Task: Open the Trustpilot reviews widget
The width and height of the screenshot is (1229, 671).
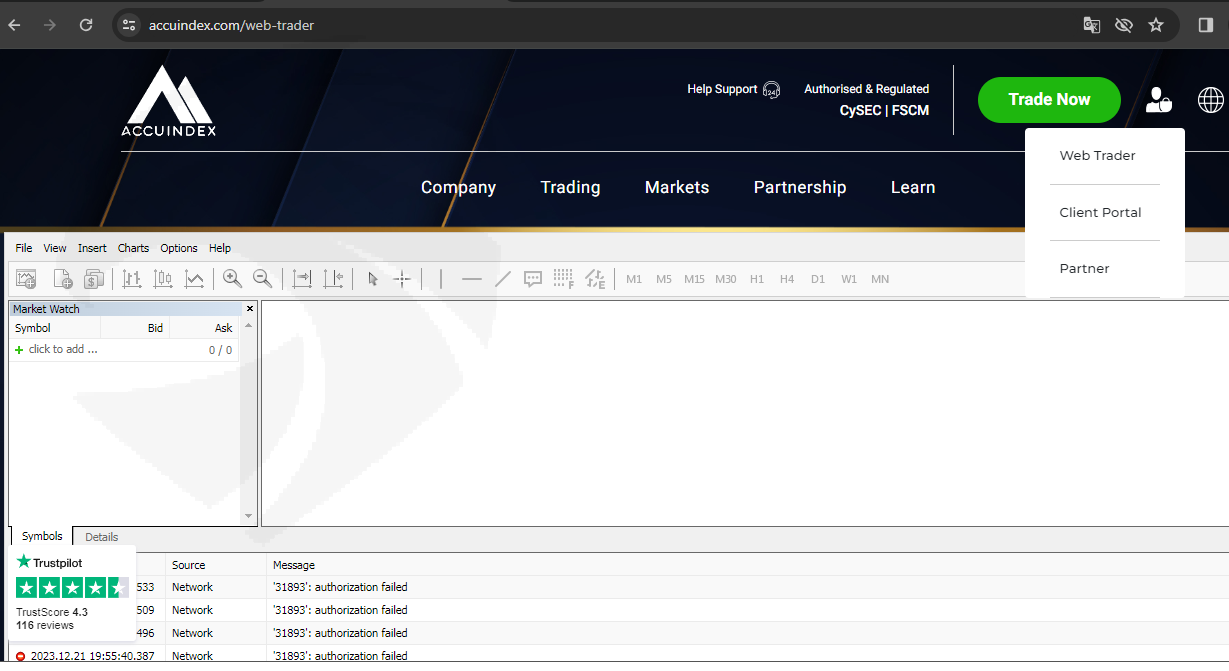Action: coord(72,593)
